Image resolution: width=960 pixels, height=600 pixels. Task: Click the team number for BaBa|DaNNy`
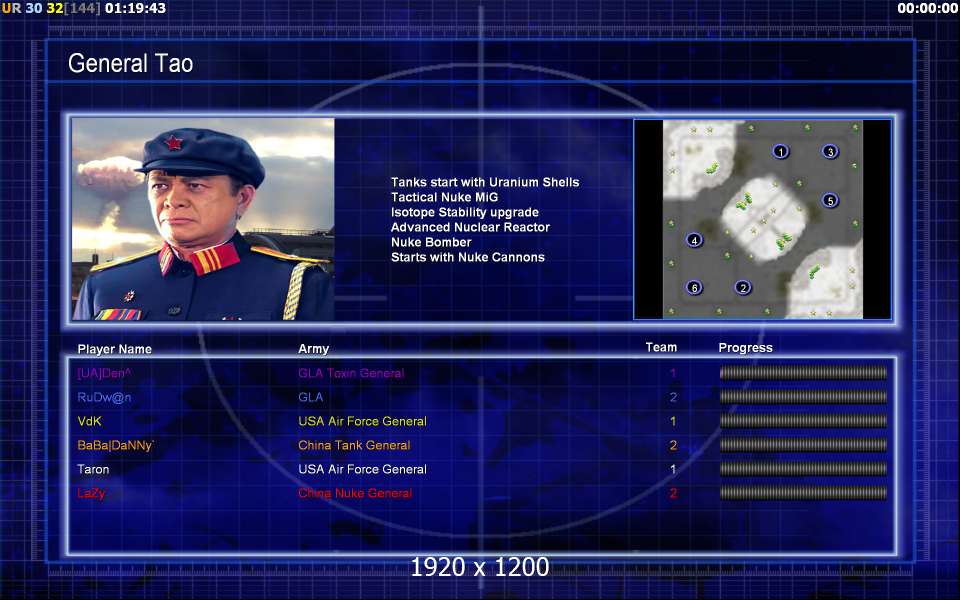tap(673, 445)
